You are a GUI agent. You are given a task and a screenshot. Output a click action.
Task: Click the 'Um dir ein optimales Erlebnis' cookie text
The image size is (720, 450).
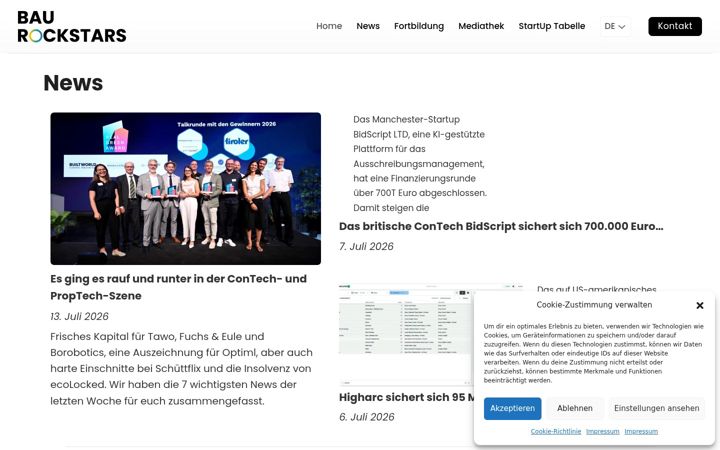tap(593, 353)
